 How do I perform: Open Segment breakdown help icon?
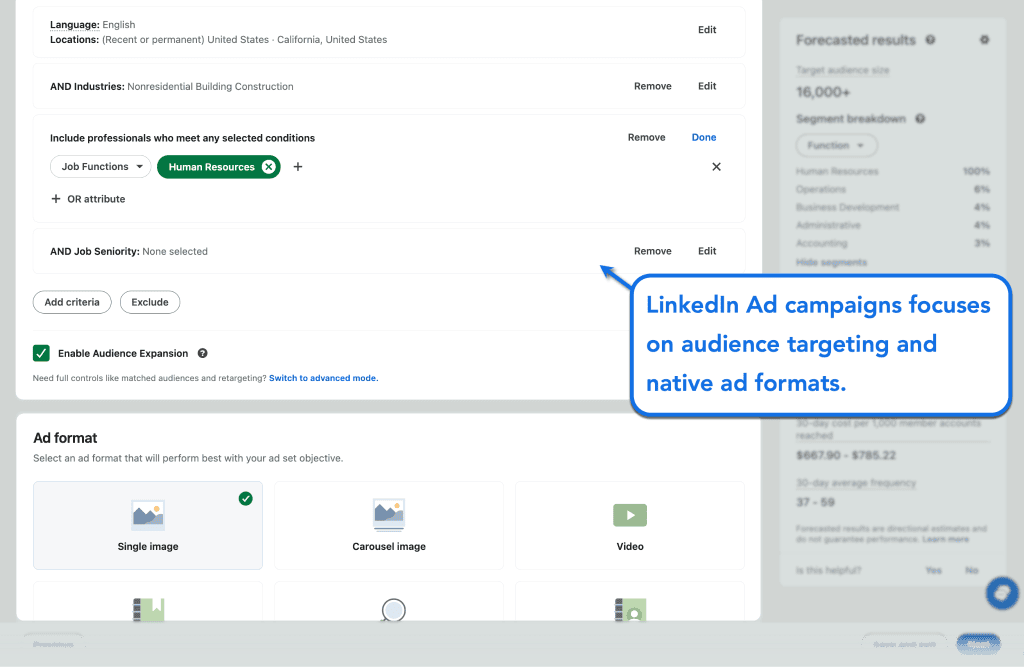coord(920,119)
